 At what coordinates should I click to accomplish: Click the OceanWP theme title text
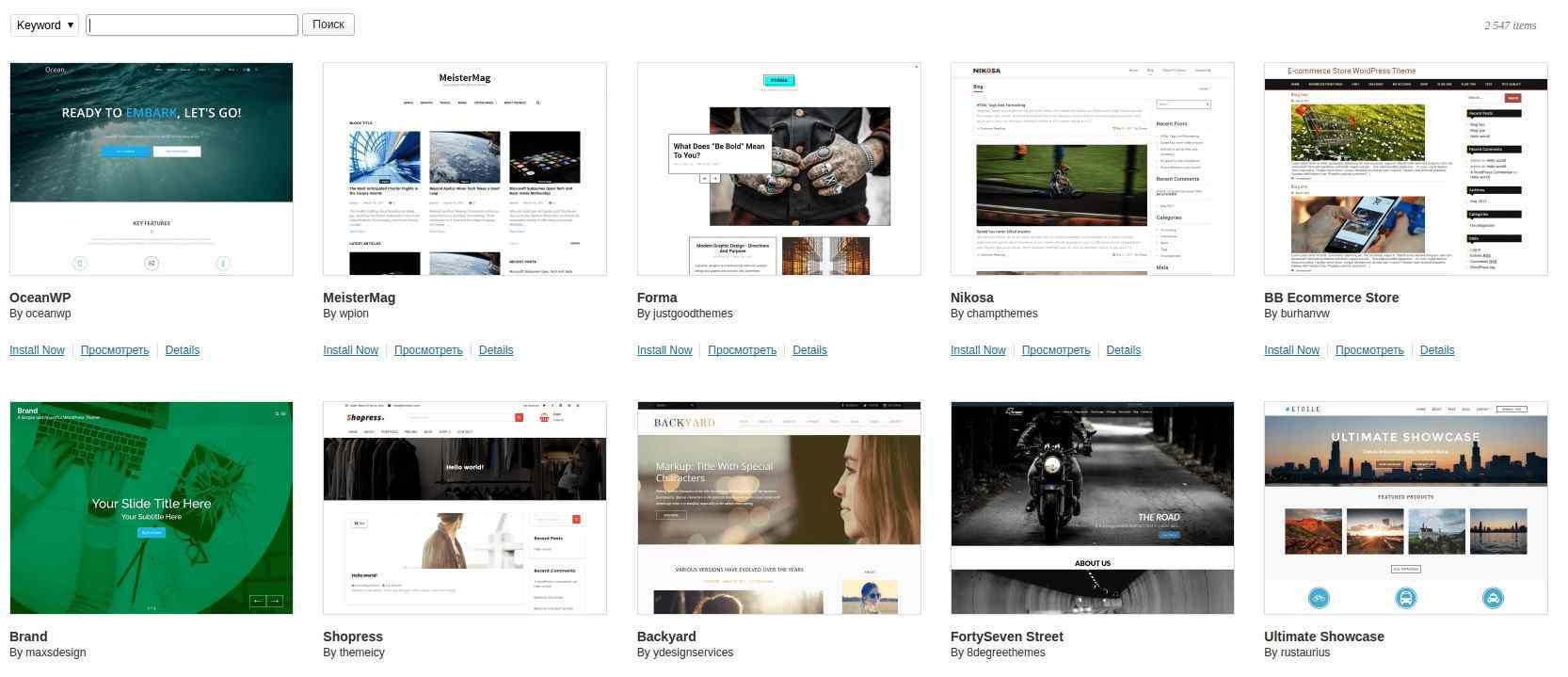(x=40, y=298)
